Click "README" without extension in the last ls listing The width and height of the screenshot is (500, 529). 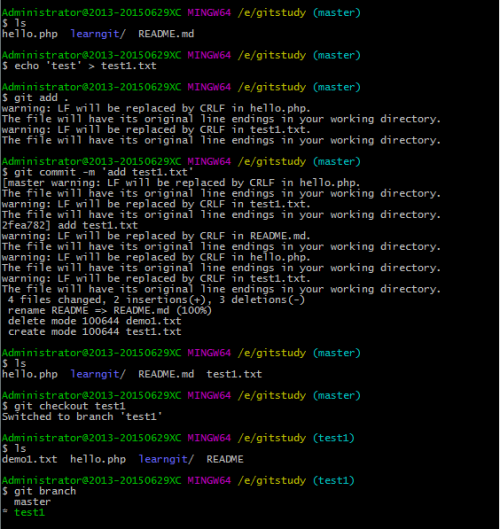(x=225, y=459)
